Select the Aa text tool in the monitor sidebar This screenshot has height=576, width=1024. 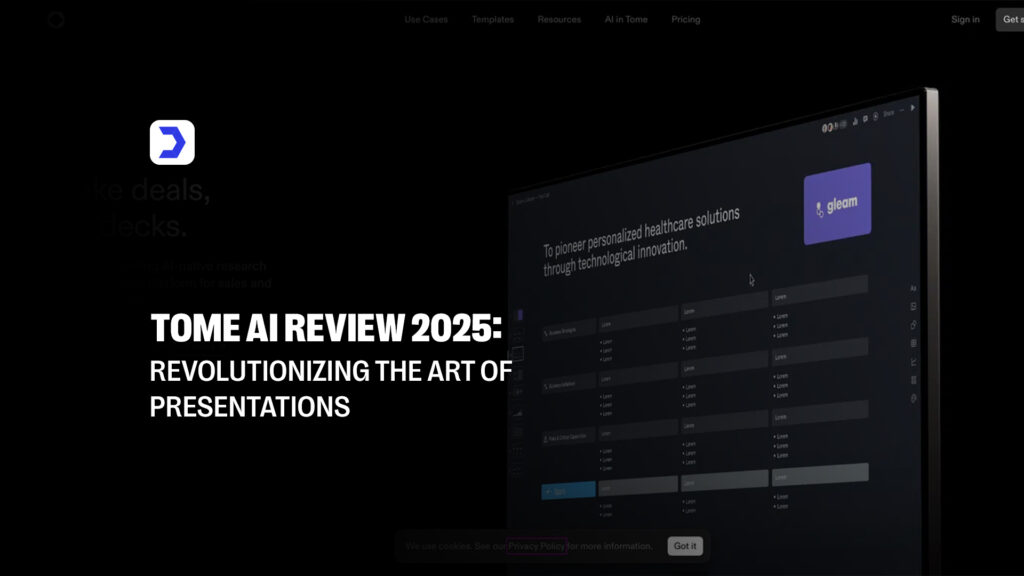913,288
